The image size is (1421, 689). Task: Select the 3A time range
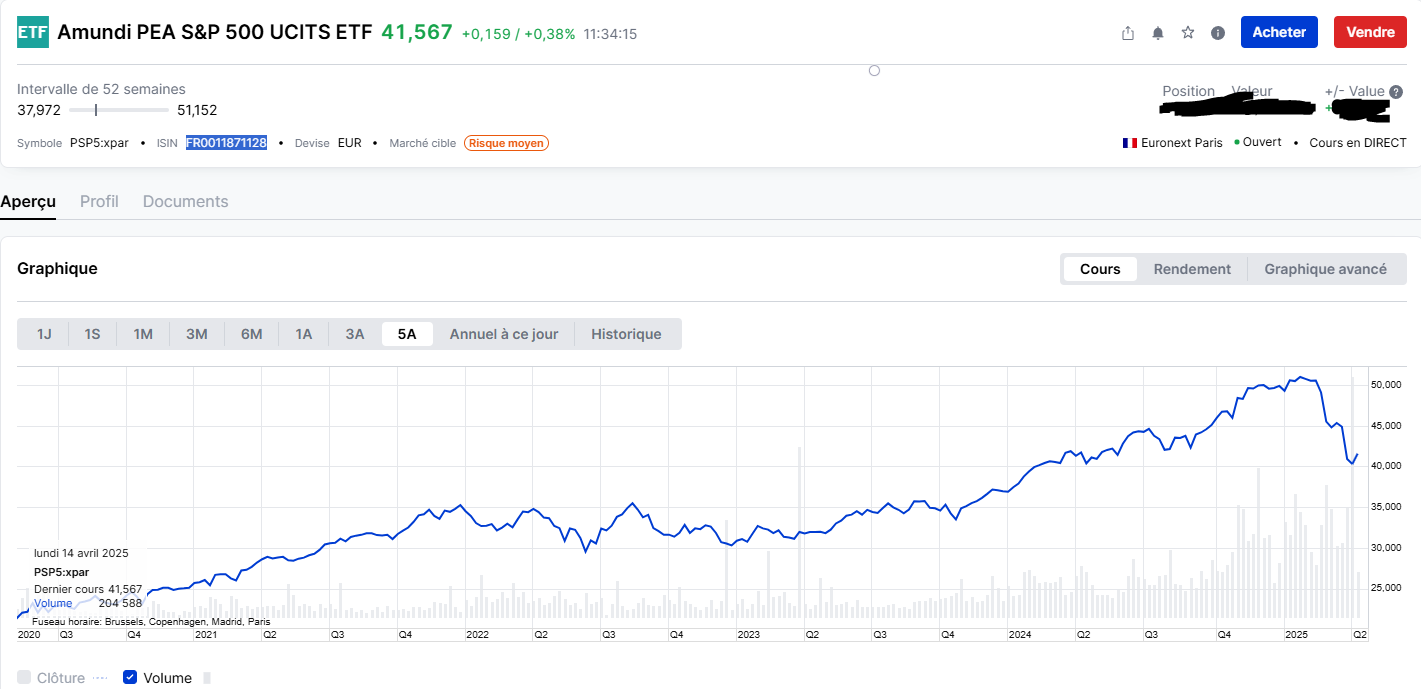(355, 334)
